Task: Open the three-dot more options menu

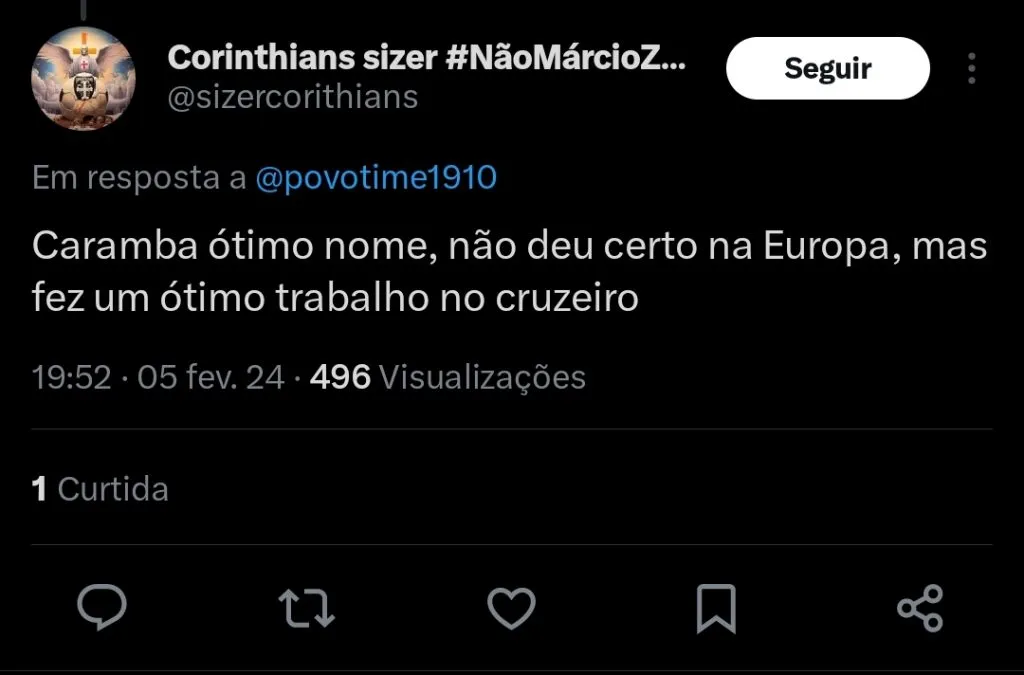Action: [x=971, y=68]
